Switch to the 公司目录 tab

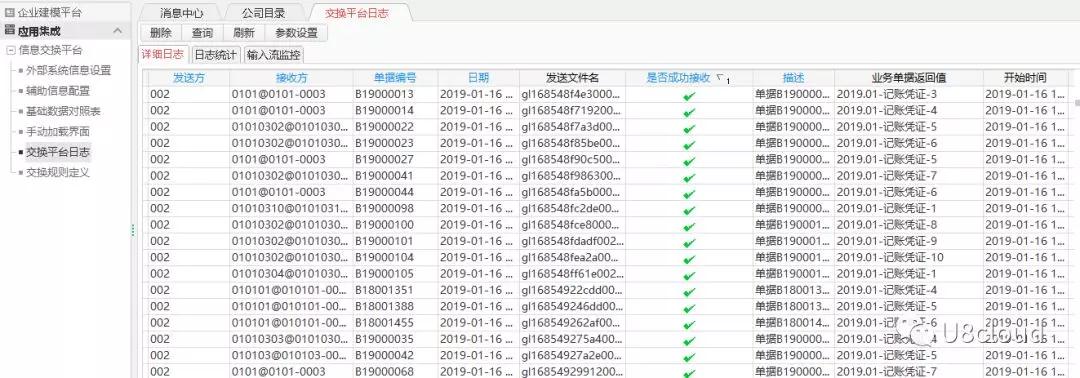(x=264, y=12)
